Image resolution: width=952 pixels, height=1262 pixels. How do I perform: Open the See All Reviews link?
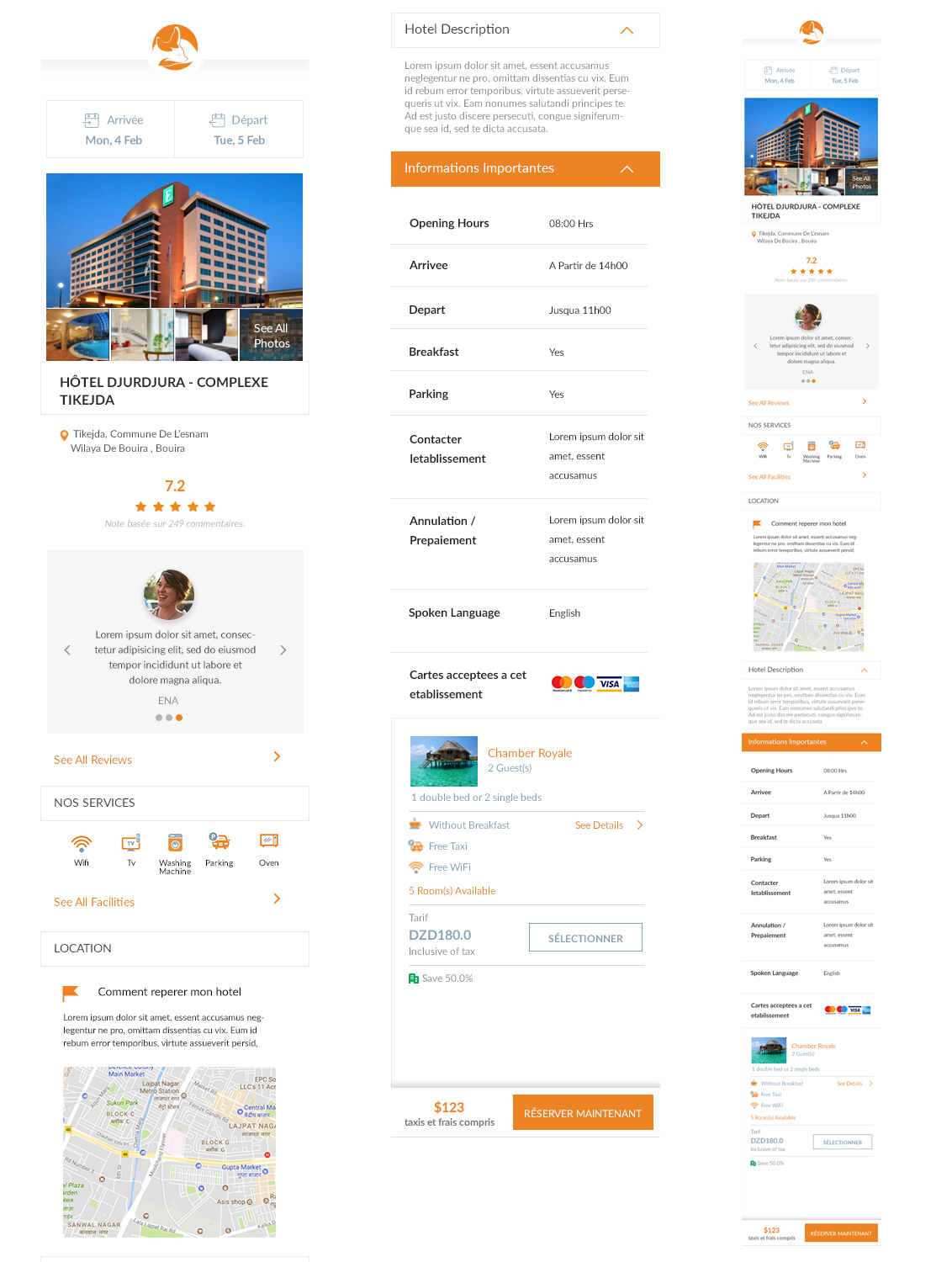click(93, 760)
